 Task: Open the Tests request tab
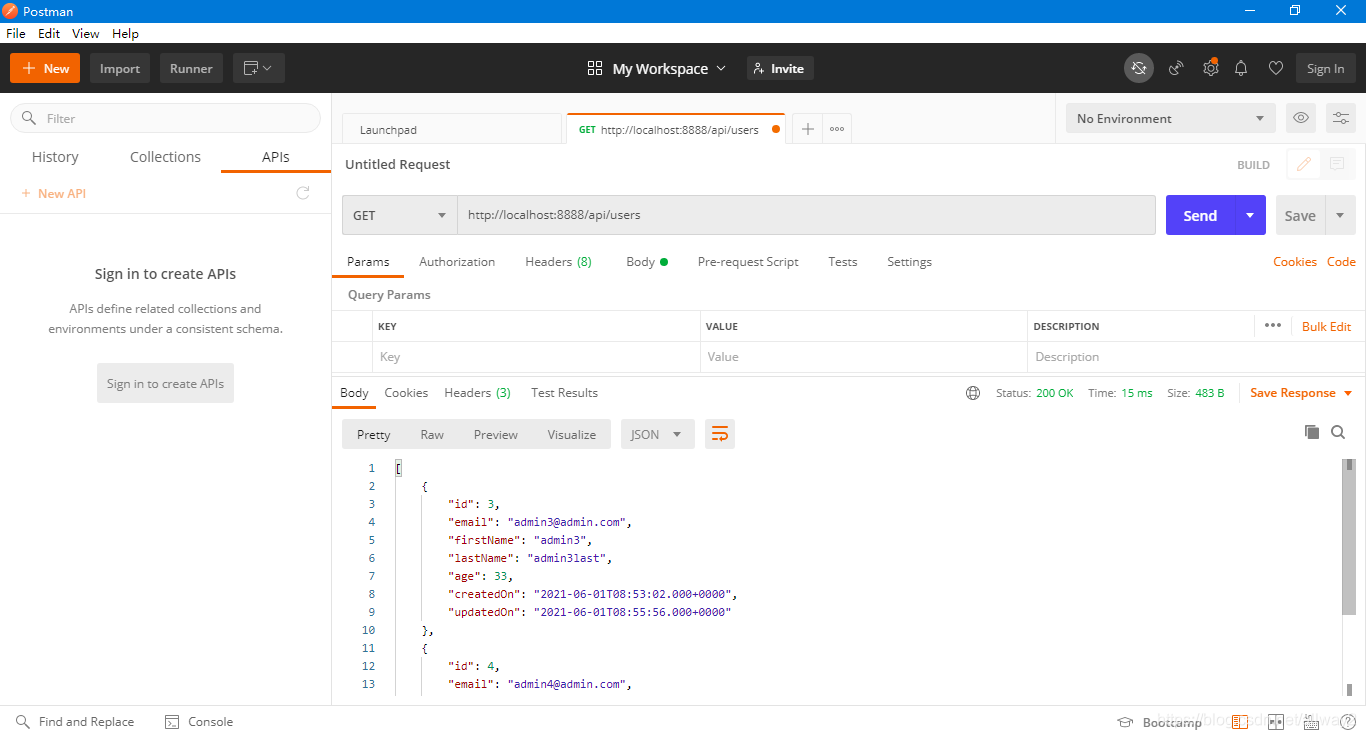(843, 262)
